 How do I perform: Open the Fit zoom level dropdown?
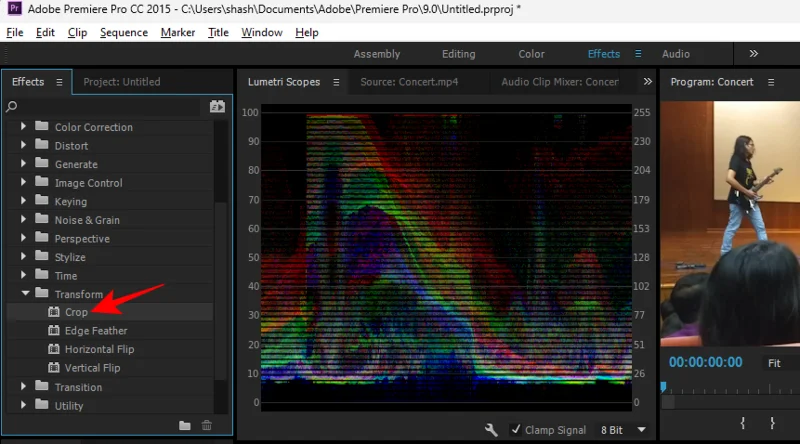click(x=780, y=363)
